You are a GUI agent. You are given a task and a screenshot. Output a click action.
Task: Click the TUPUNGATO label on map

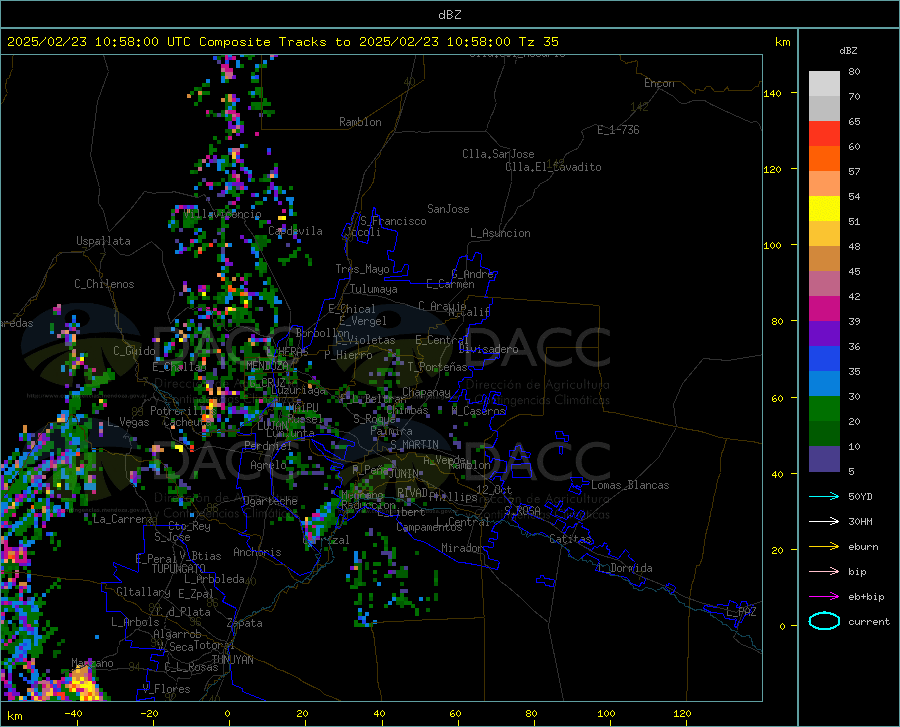178,569
